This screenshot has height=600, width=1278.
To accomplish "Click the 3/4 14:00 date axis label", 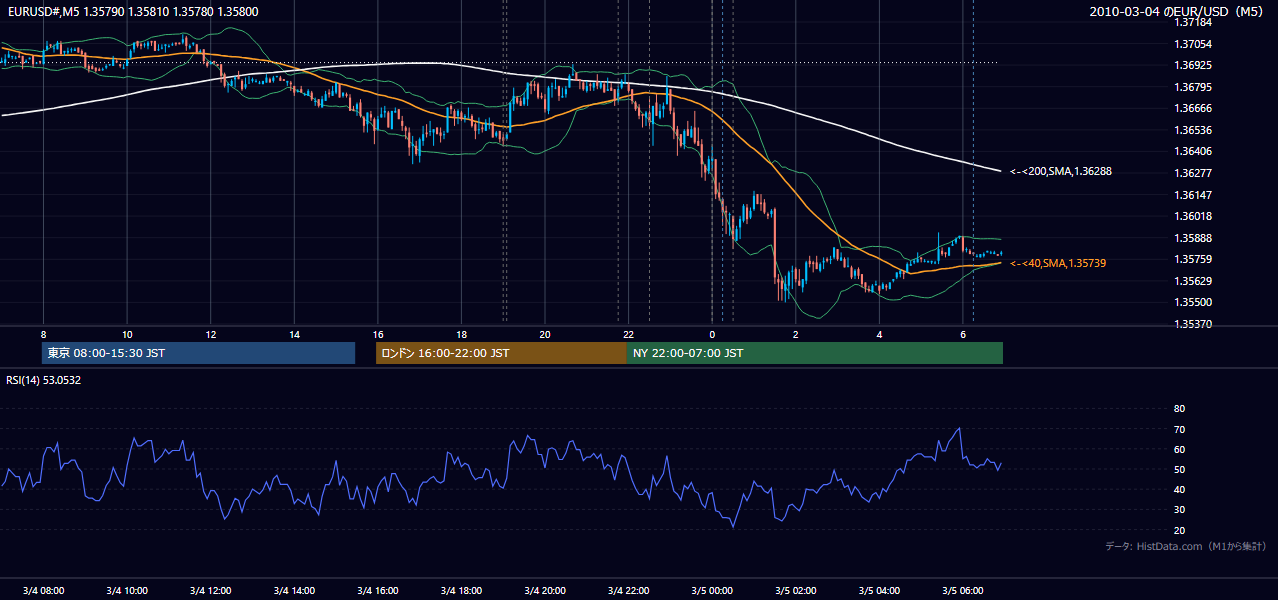I will (x=294, y=590).
